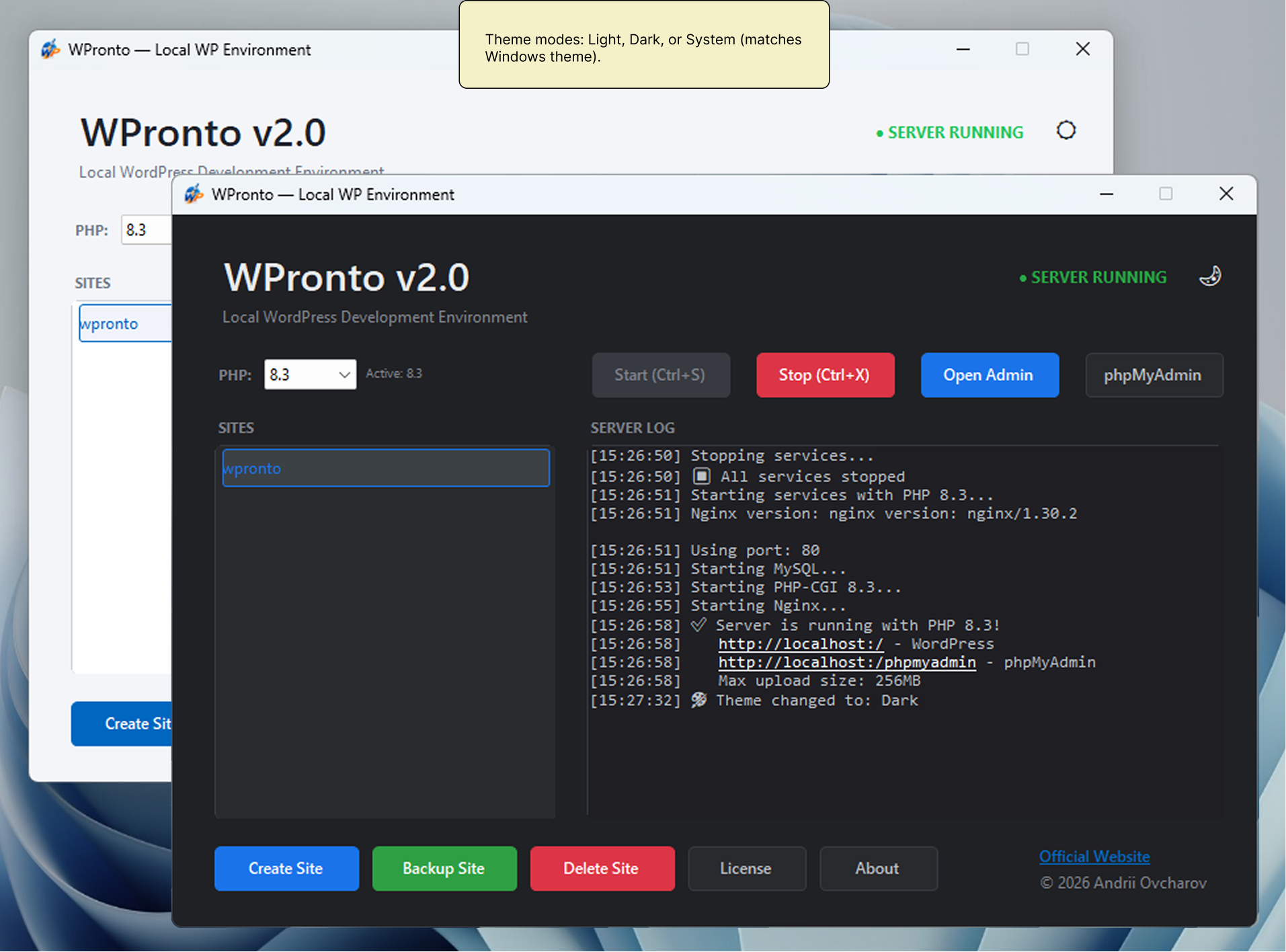
Task: Open the PHP 8.3 version dropdown
Action: point(310,374)
